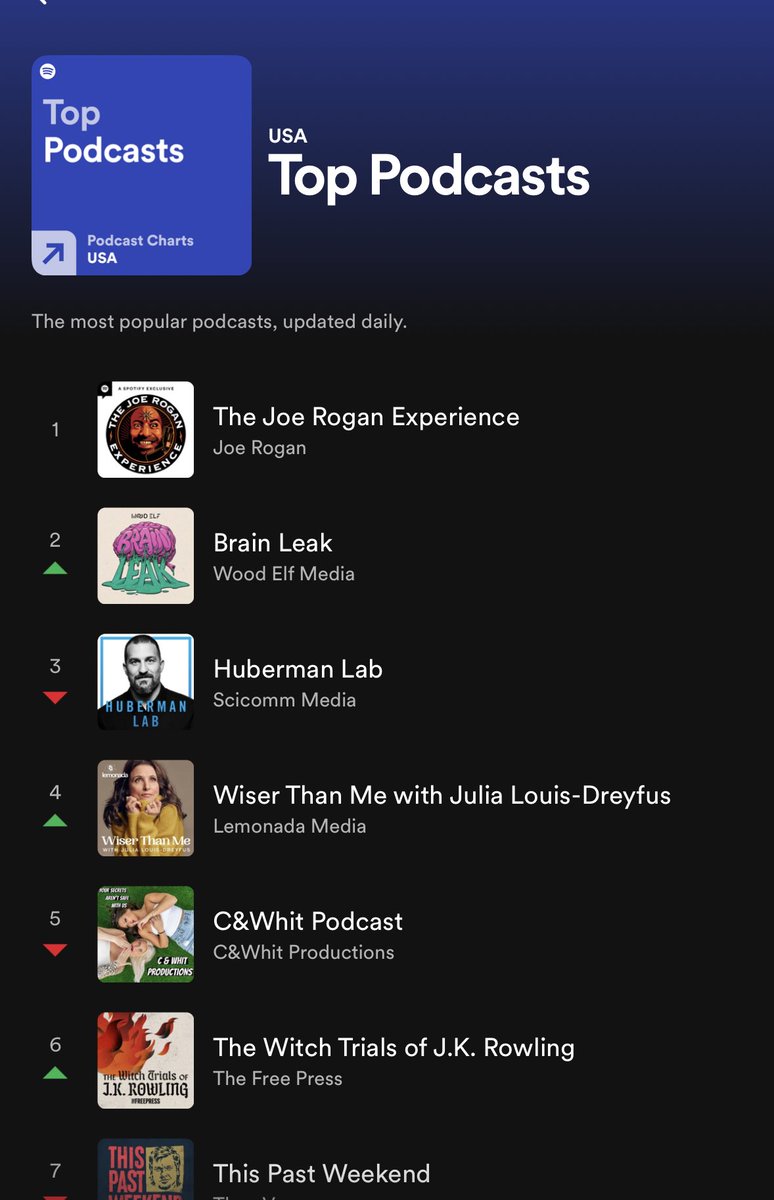The image size is (774, 1200).
Task: Open C&Whit Podcast artwork
Action: click(x=146, y=933)
